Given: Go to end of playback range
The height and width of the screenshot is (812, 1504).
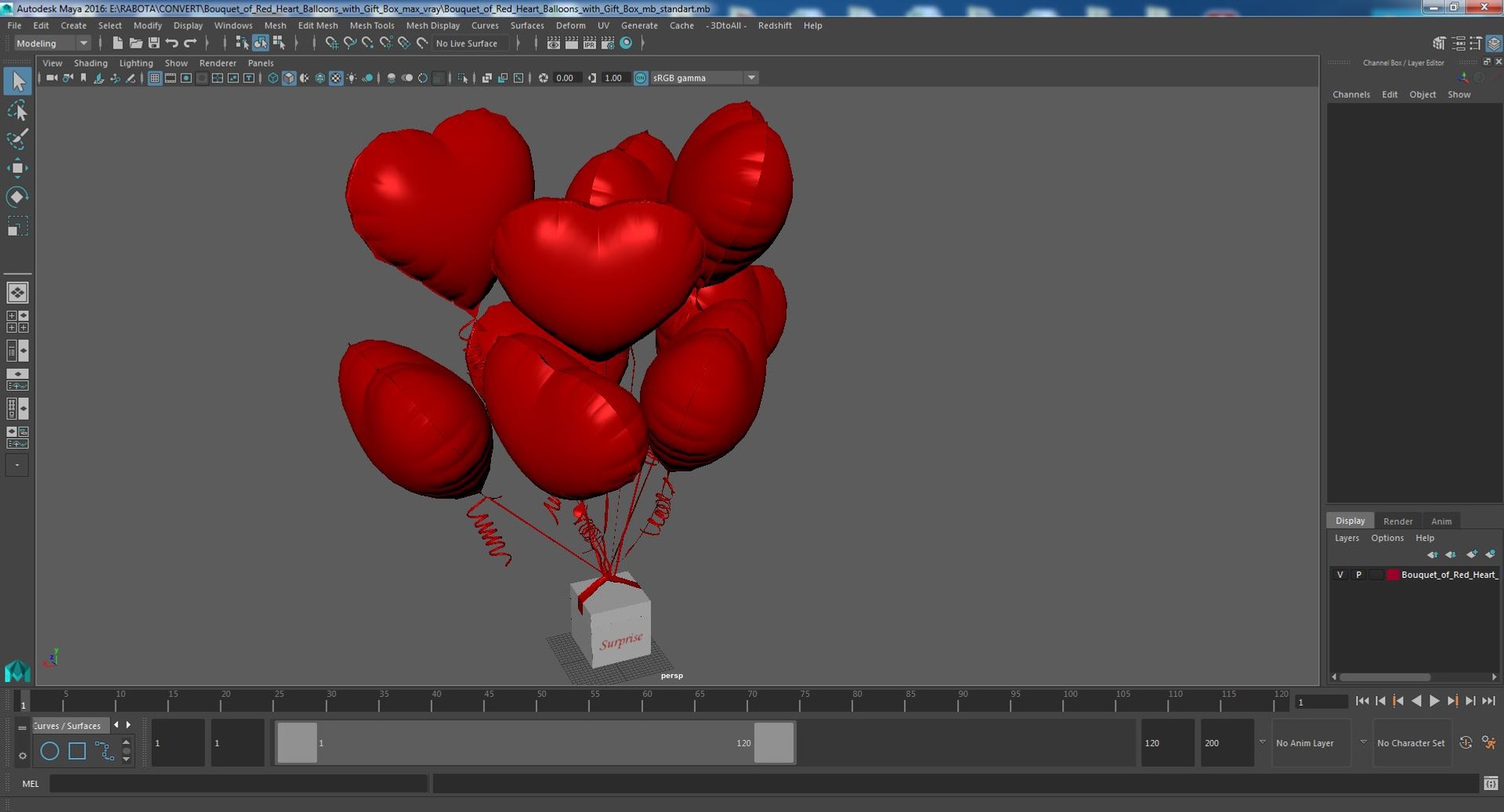Looking at the screenshot, I should point(1488,701).
